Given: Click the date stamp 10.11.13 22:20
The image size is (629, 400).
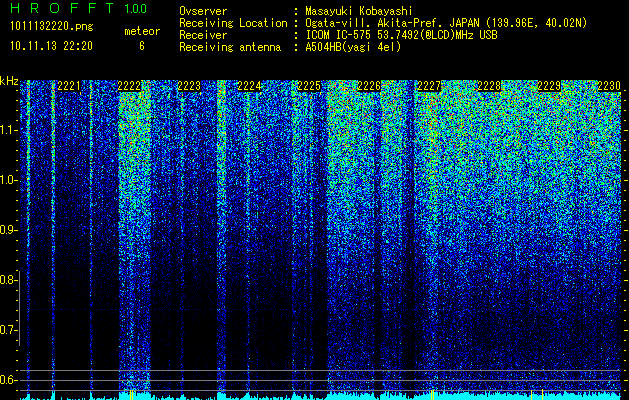Looking at the screenshot, I should pyautogui.click(x=51, y=46).
